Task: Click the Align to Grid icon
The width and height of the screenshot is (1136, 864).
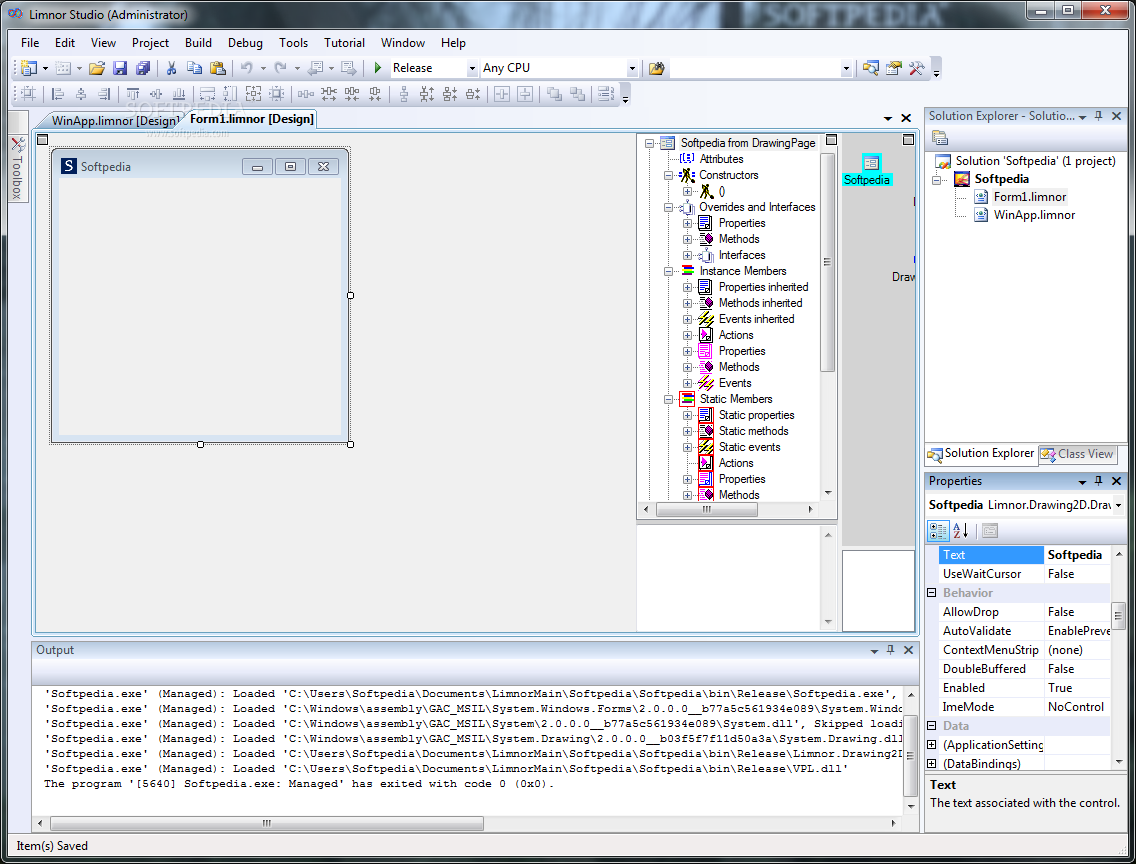Action: (28, 93)
